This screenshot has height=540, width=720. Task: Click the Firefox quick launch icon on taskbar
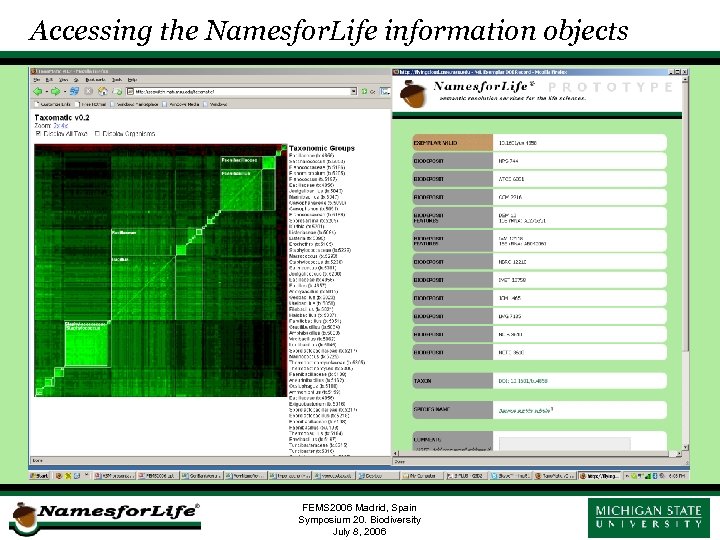59,476
